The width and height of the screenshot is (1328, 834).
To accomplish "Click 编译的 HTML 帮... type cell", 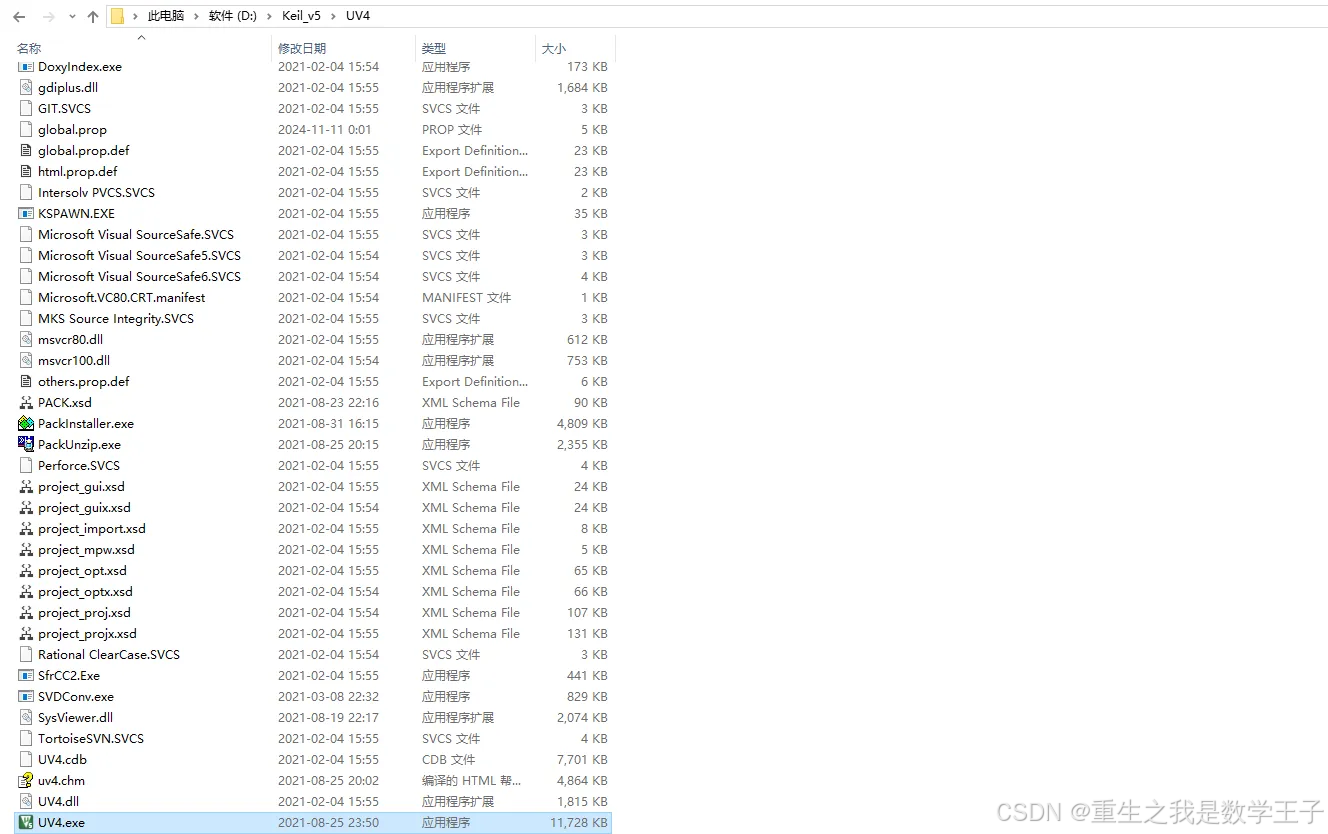I will 471,780.
